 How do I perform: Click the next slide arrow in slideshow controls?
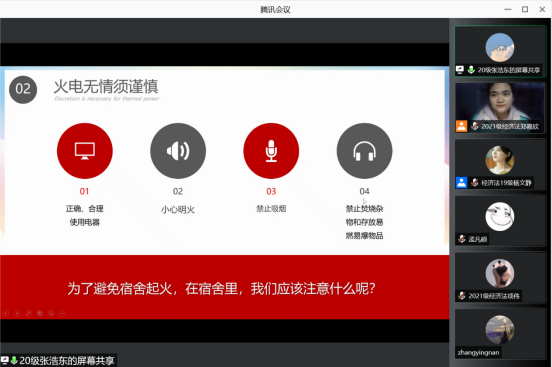click(17, 313)
